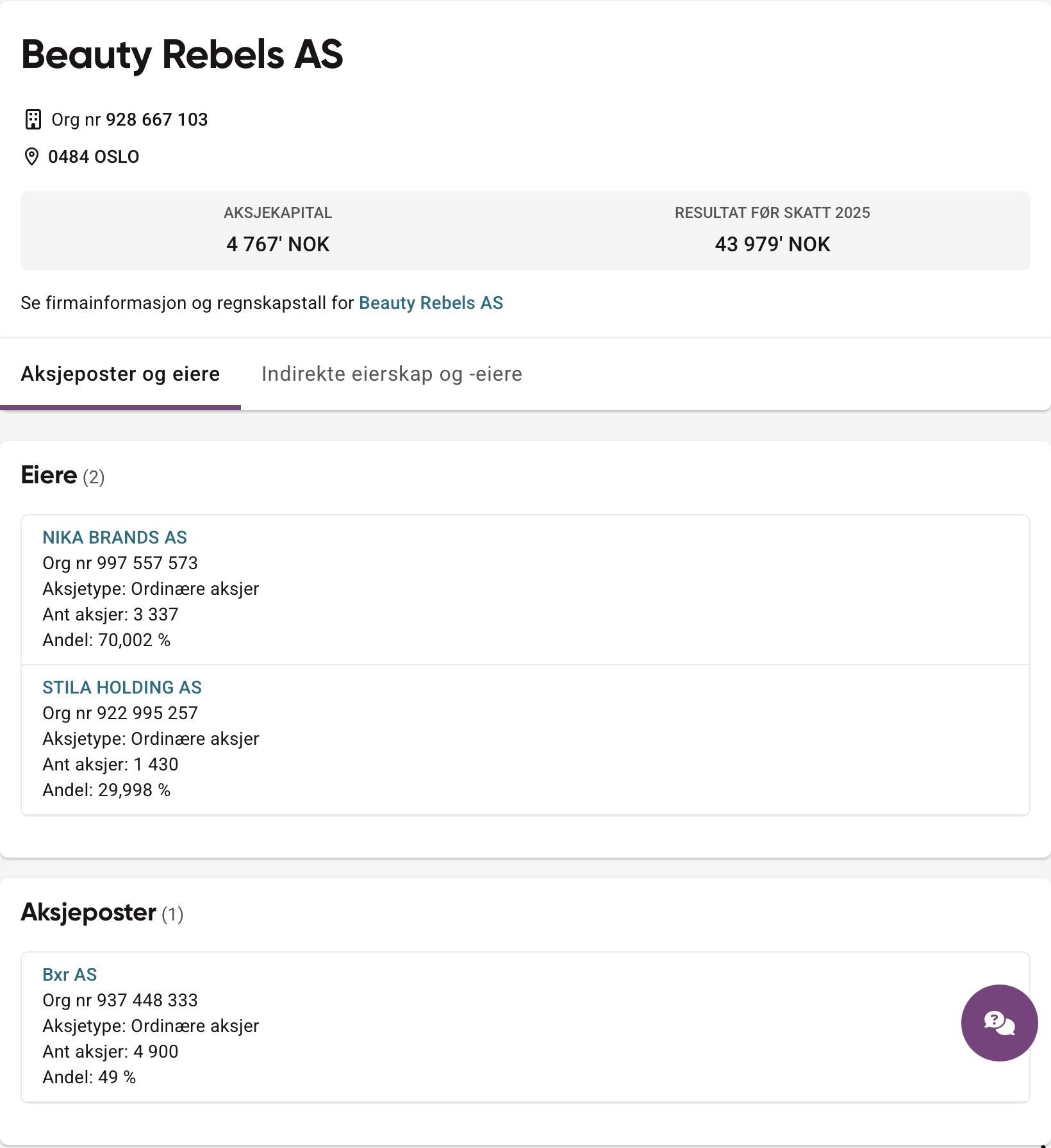Open the Beauty Rebels AS company info link
The image size is (1051, 1148).
(x=431, y=303)
